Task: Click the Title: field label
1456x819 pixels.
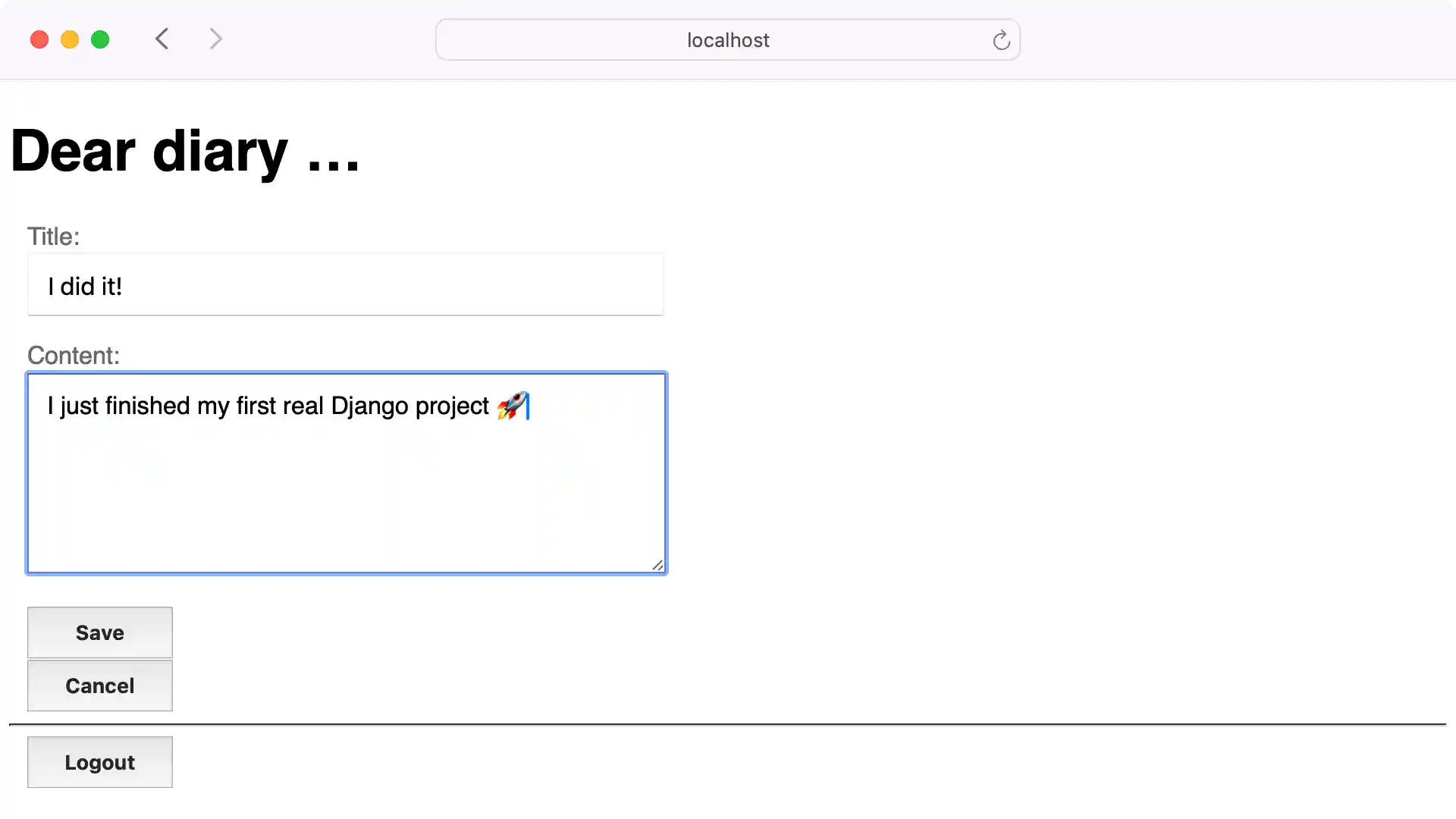Action: click(x=53, y=236)
